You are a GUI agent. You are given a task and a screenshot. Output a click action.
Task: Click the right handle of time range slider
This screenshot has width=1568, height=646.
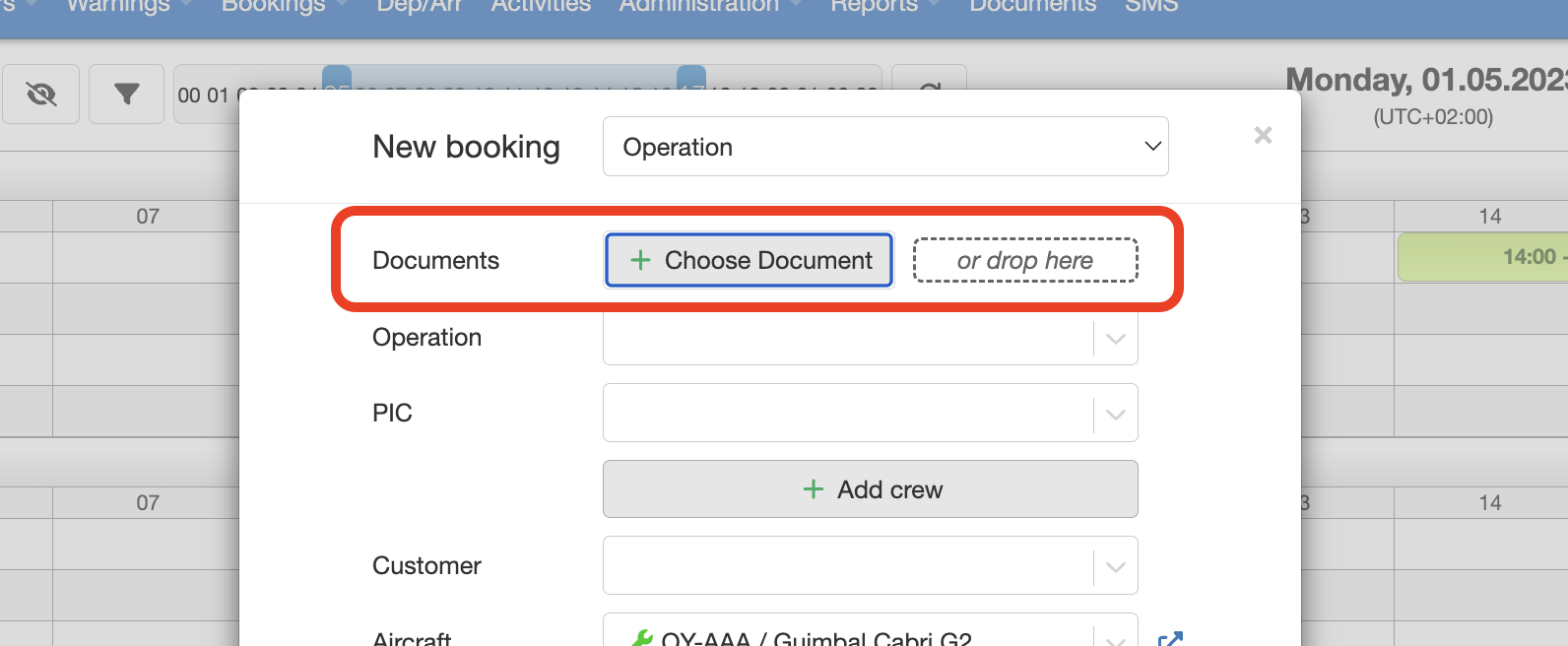coord(691,77)
